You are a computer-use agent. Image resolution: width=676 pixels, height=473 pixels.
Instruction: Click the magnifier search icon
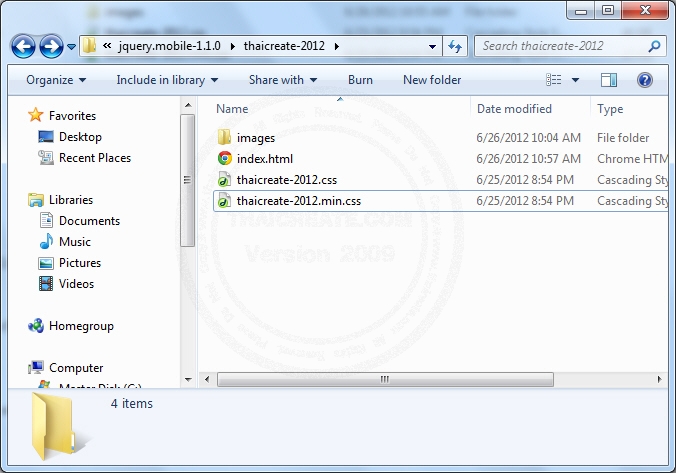tap(654, 46)
